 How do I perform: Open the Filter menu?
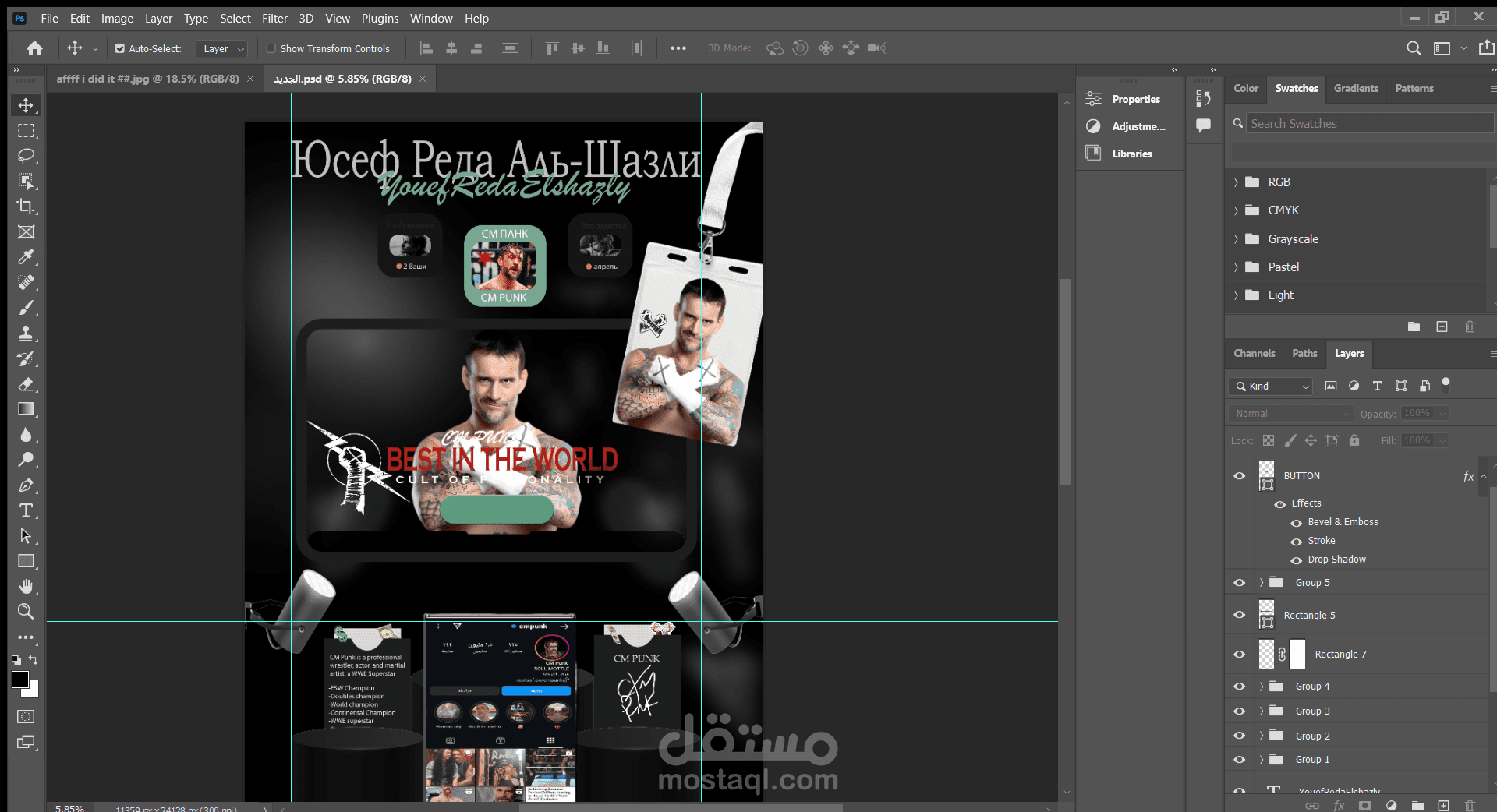point(274,19)
